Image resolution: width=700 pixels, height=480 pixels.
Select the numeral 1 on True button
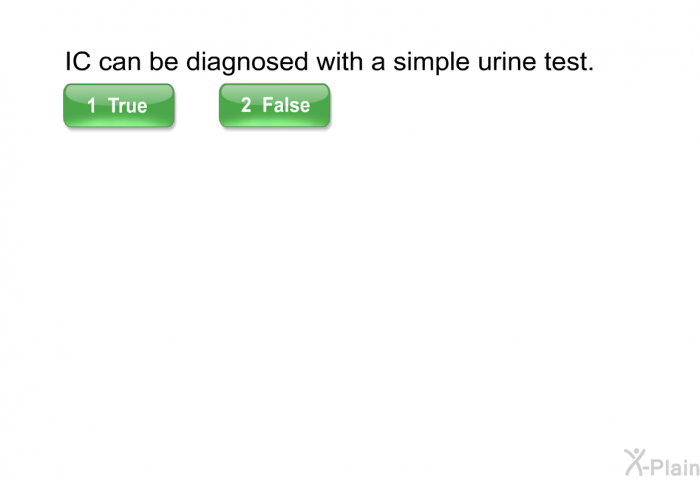pos(92,106)
